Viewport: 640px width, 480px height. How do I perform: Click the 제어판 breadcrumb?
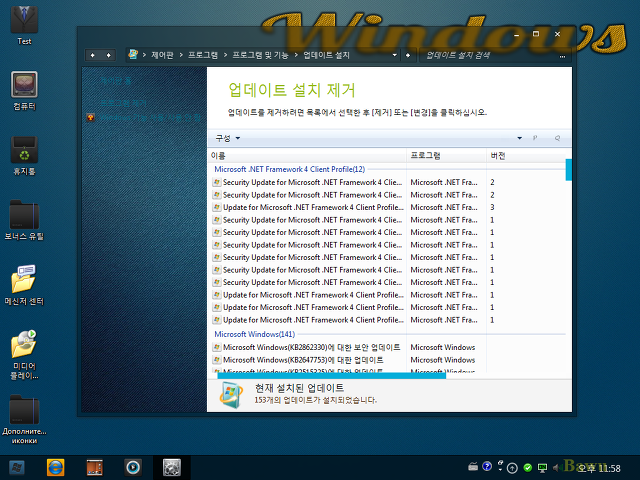pyautogui.click(x=162, y=55)
